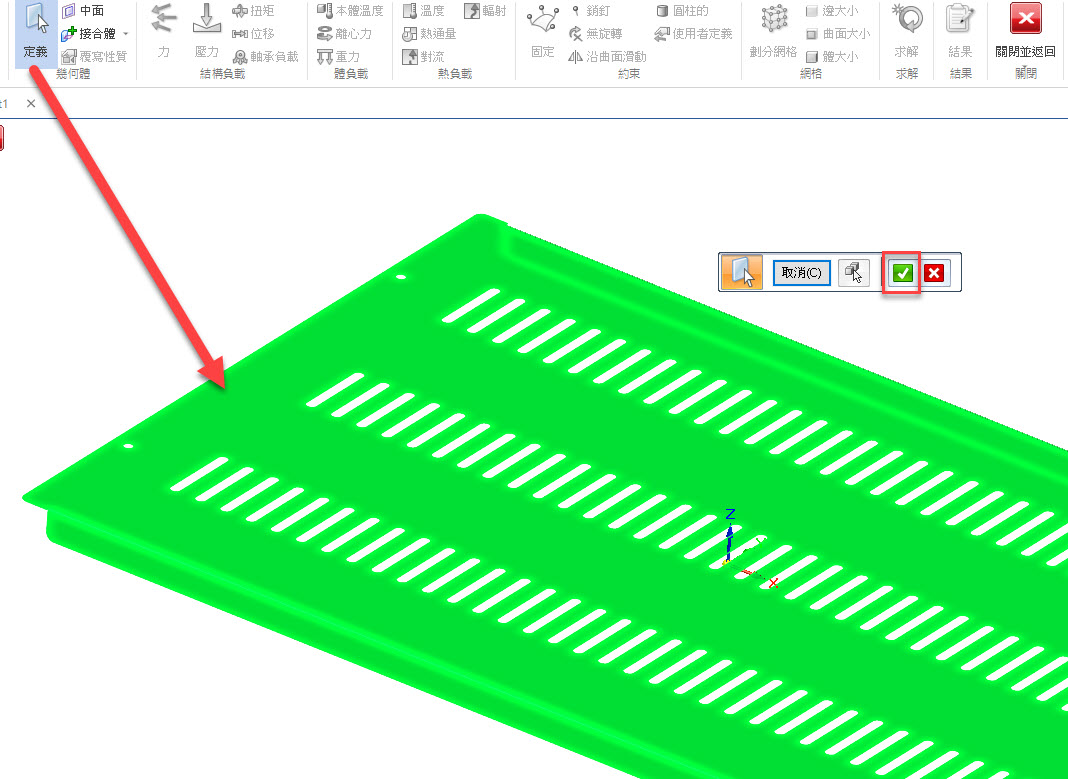1068x779 pixels.
Task: Add a 對流 convection load
Action: [x=423, y=57]
